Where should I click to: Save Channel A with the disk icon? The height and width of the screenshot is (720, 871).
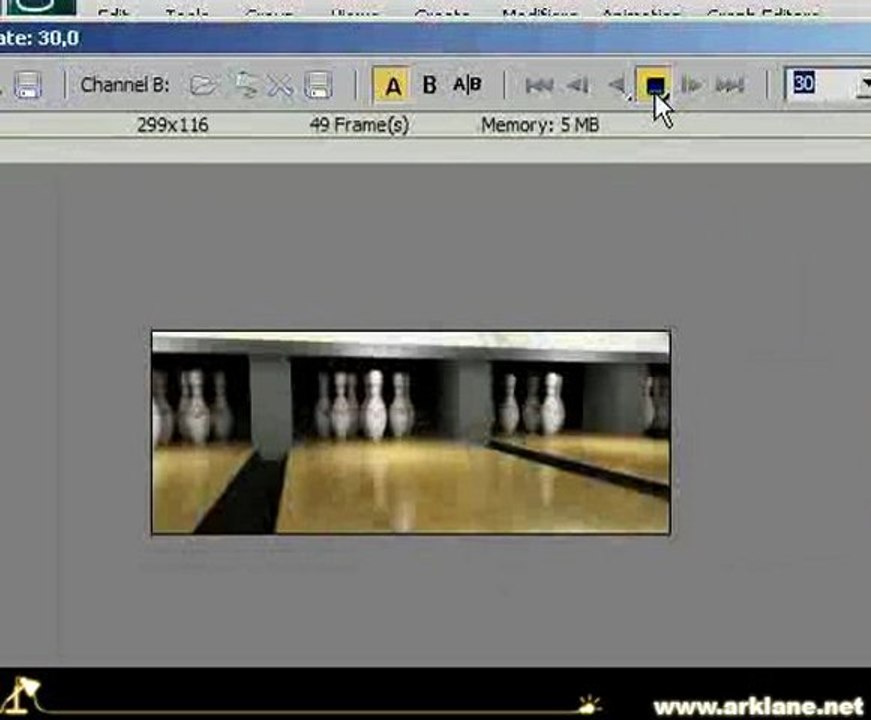coord(27,85)
